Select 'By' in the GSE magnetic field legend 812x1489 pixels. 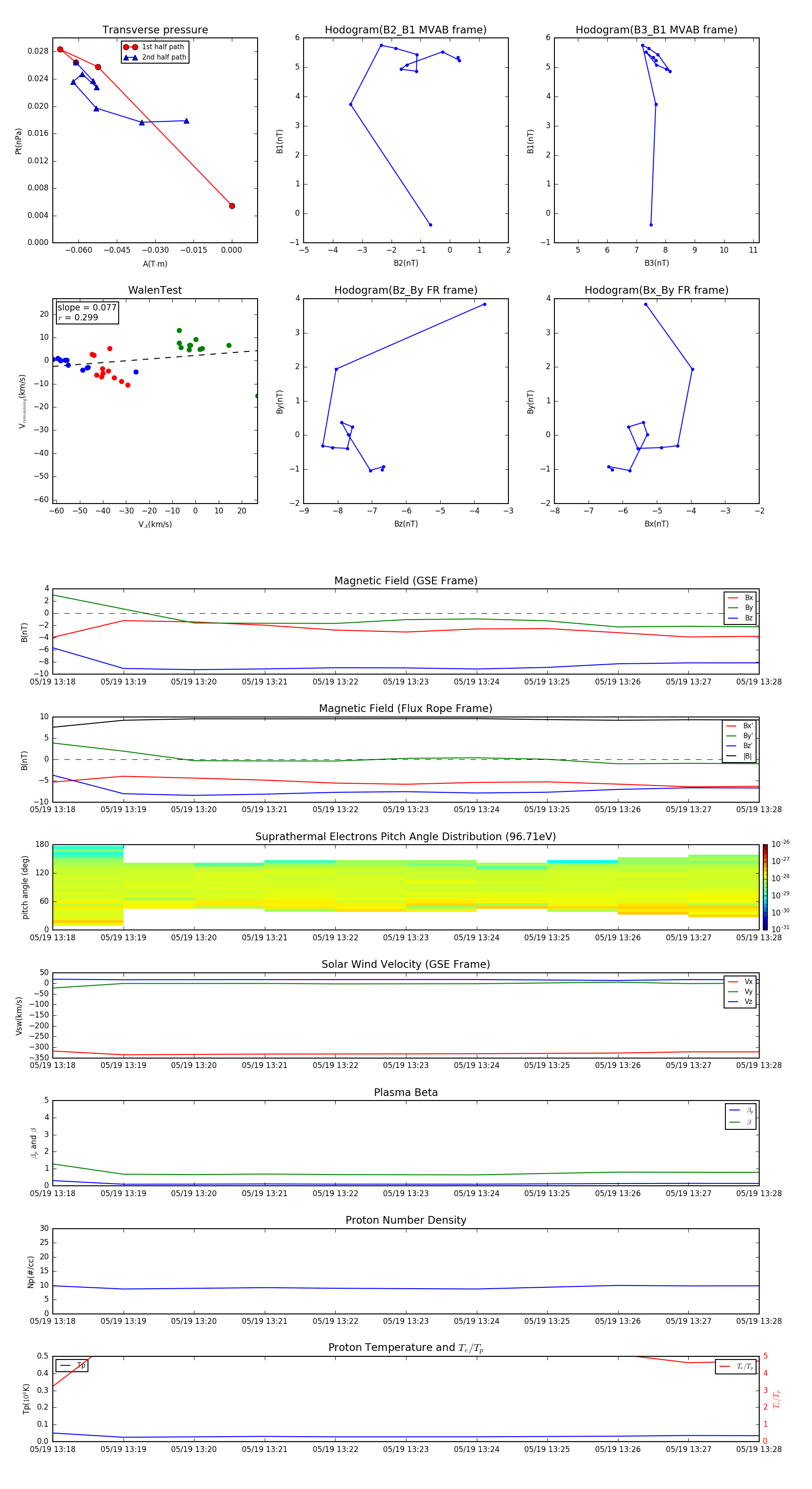click(x=740, y=608)
